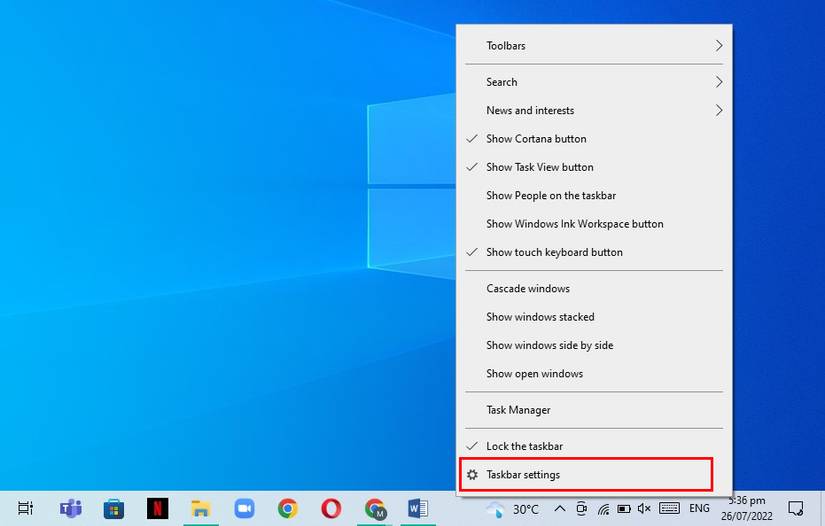Open Task Manager from the context menu

pos(518,410)
